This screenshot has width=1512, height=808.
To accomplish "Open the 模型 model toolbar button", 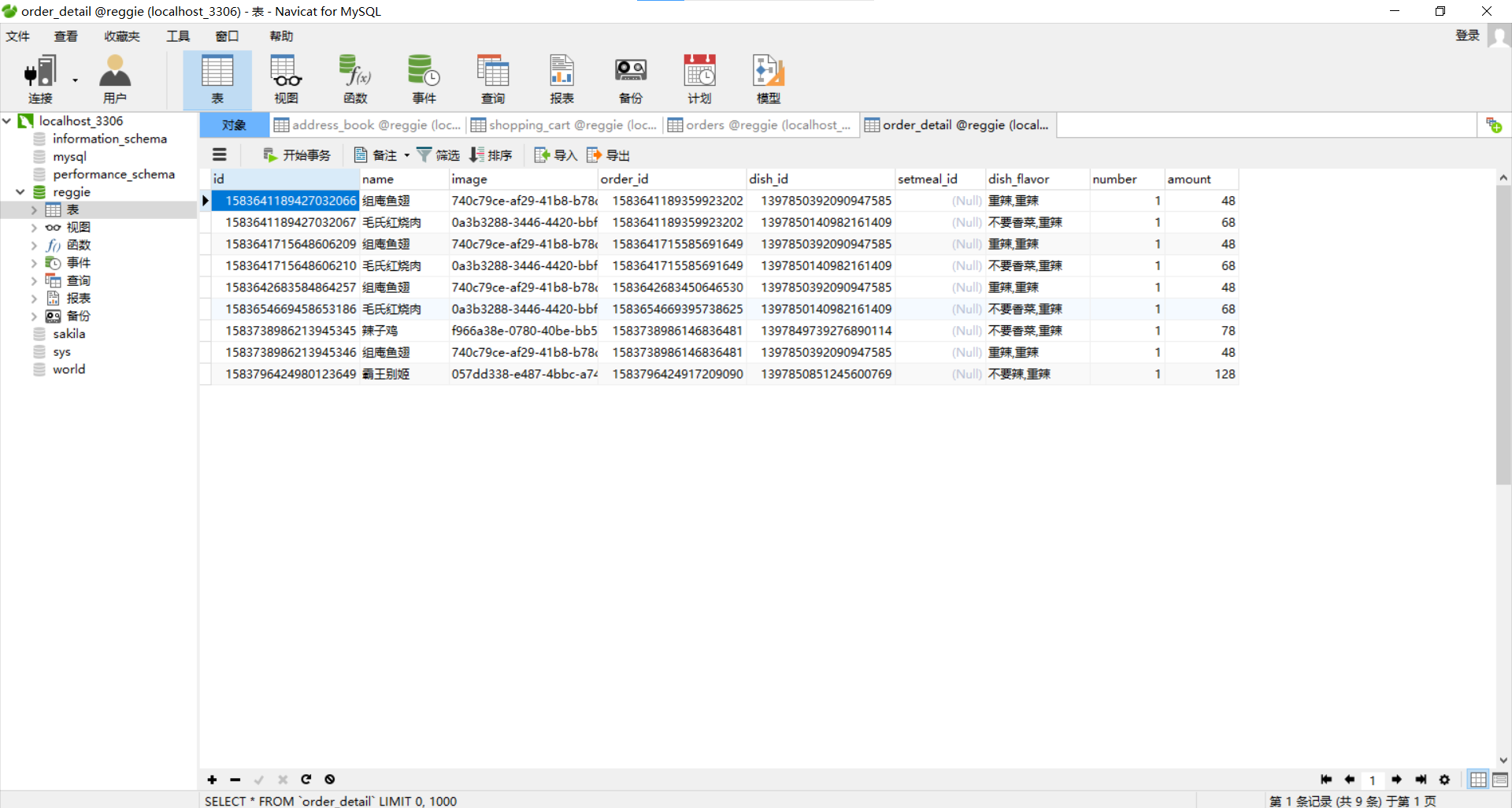I will point(769,80).
